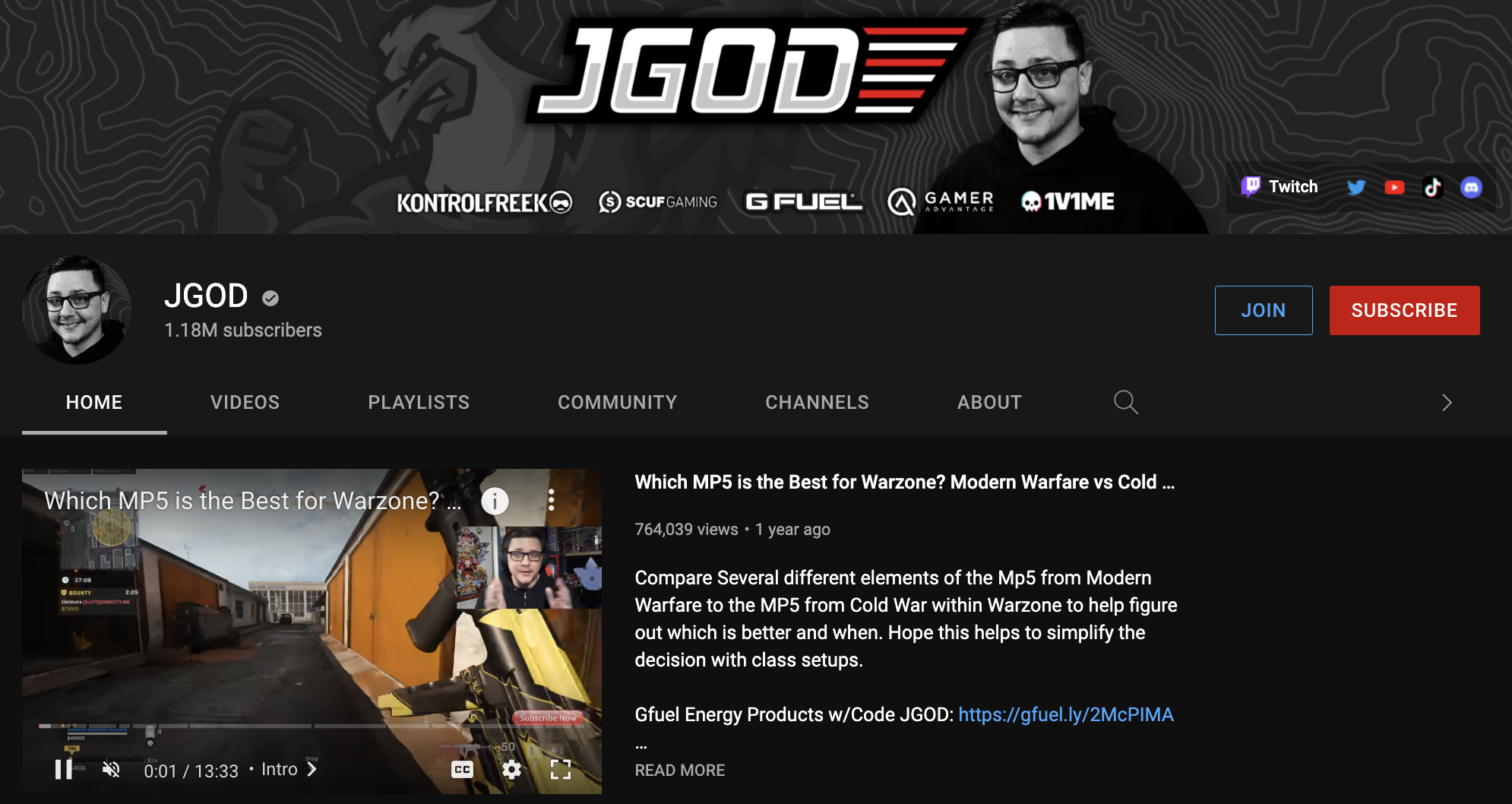The width and height of the screenshot is (1512, 804).
Task: Expand the Intro chapter chevron
Action: point(312,769)
